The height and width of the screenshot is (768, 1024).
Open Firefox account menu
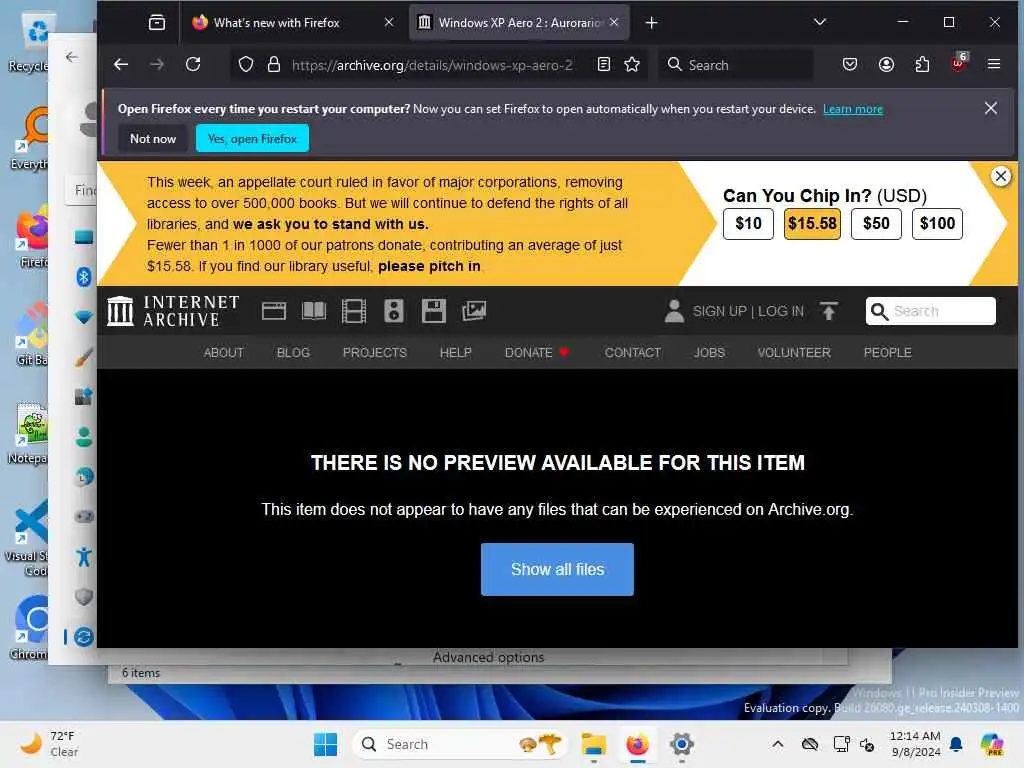click(886, 65)
